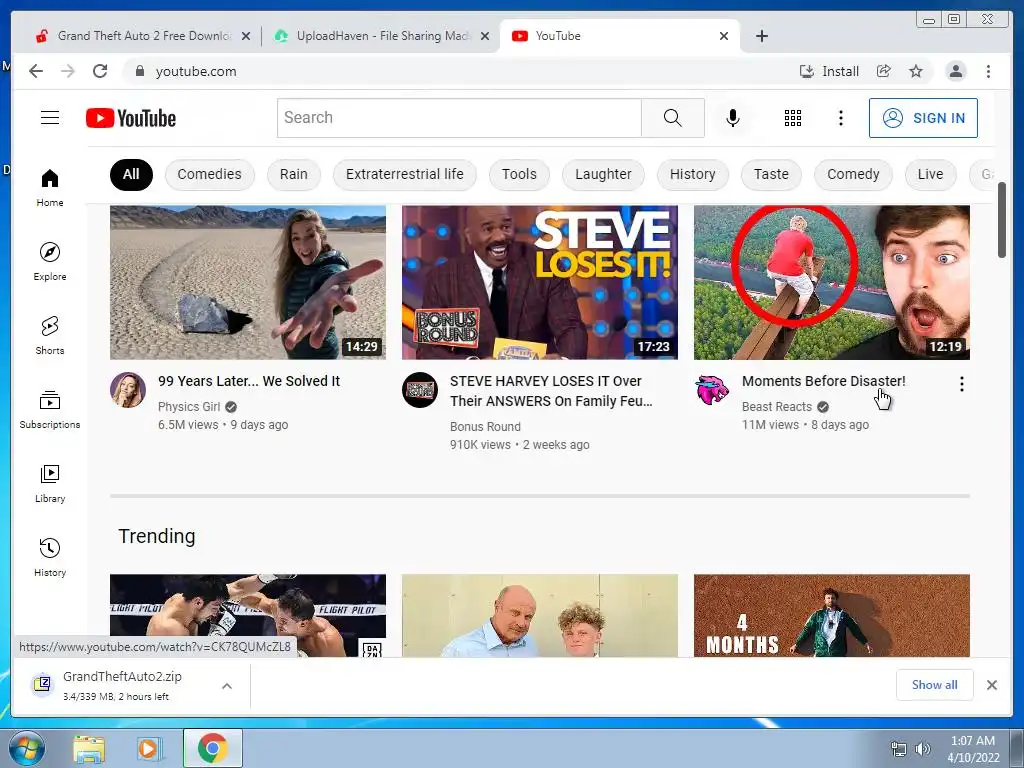Viewport: 1024px width, 768px height.
Task: Open YouTube settings three-dot menu
Action: click(840, 118)
